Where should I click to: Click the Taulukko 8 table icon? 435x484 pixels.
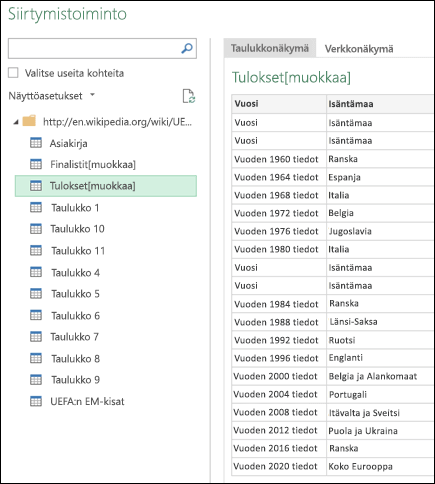[x=36, y=358]
